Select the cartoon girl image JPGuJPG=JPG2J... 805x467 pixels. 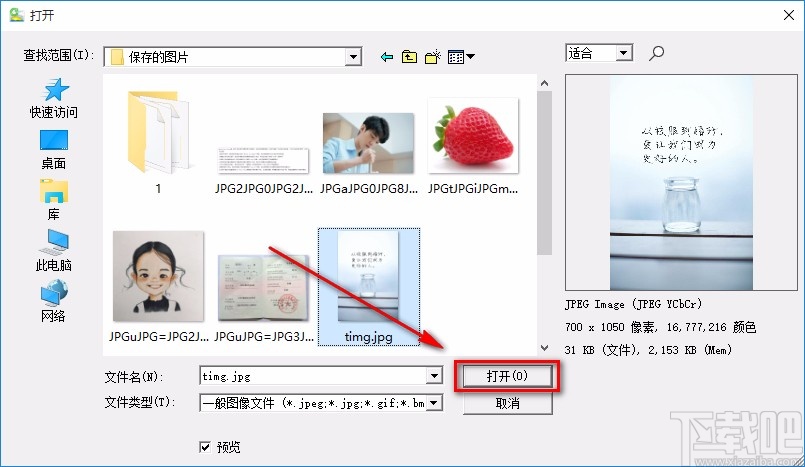coord(158,286)
